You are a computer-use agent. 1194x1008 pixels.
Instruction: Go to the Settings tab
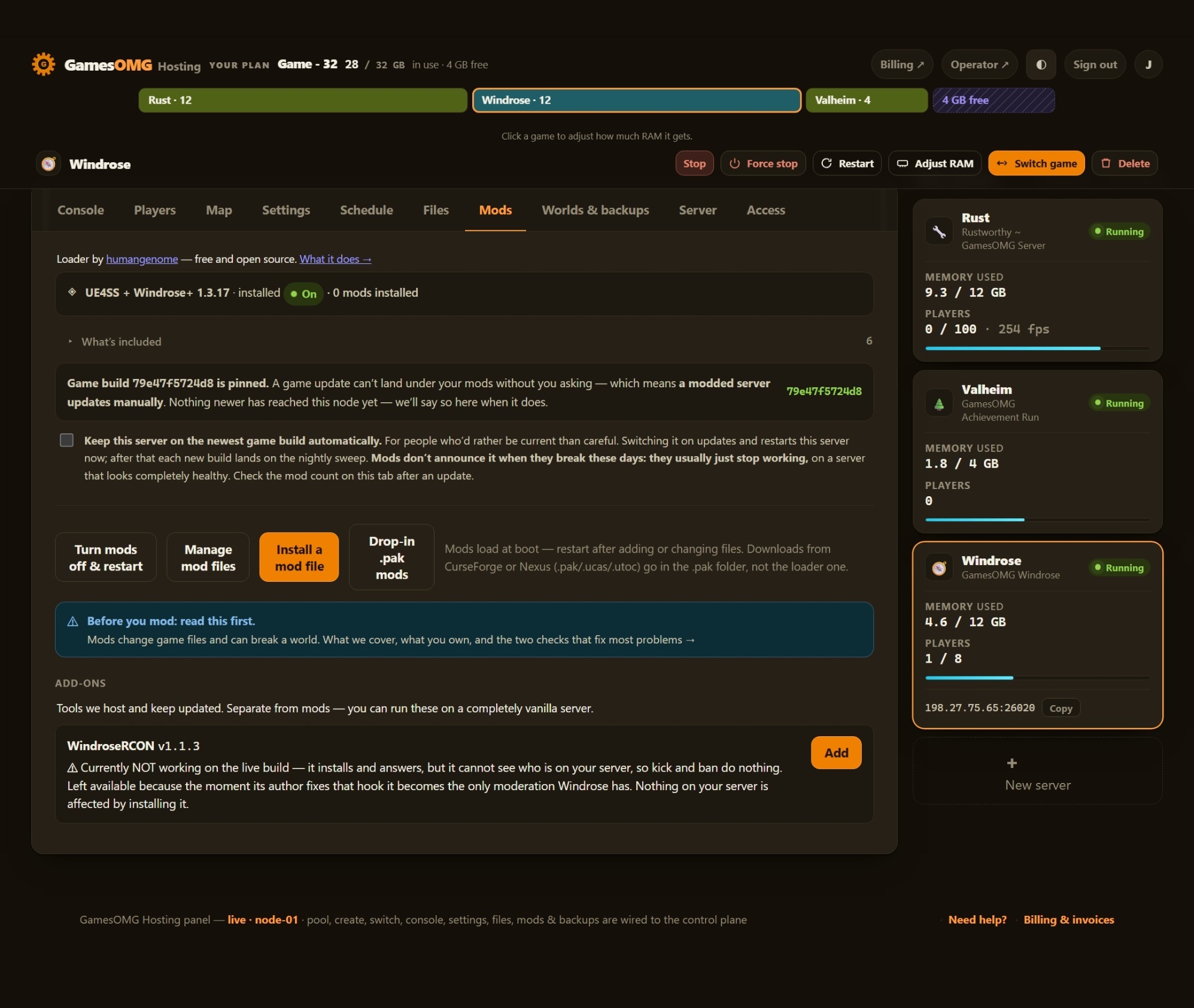[286, 210]
